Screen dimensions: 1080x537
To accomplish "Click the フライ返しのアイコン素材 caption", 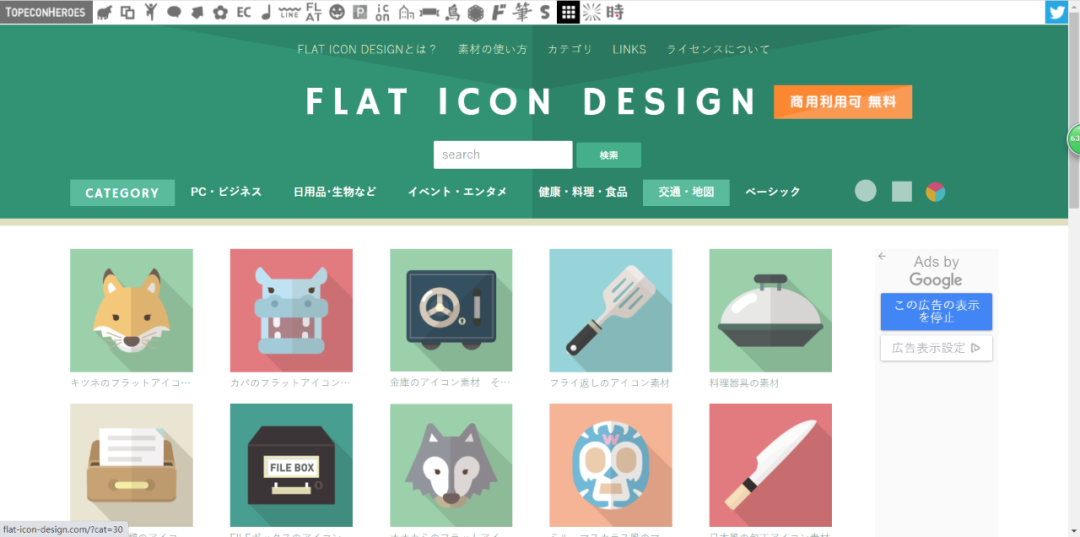I will 610,383.
